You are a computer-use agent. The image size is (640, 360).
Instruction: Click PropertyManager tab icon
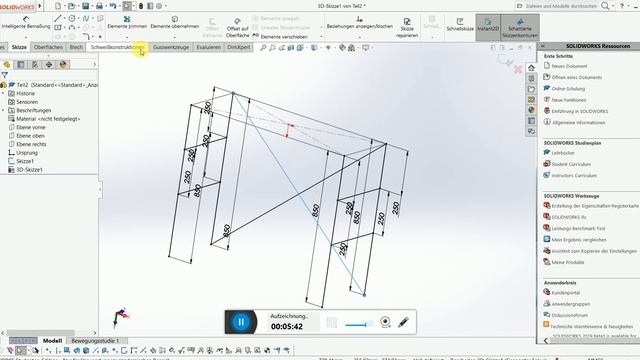click(21, 64)
